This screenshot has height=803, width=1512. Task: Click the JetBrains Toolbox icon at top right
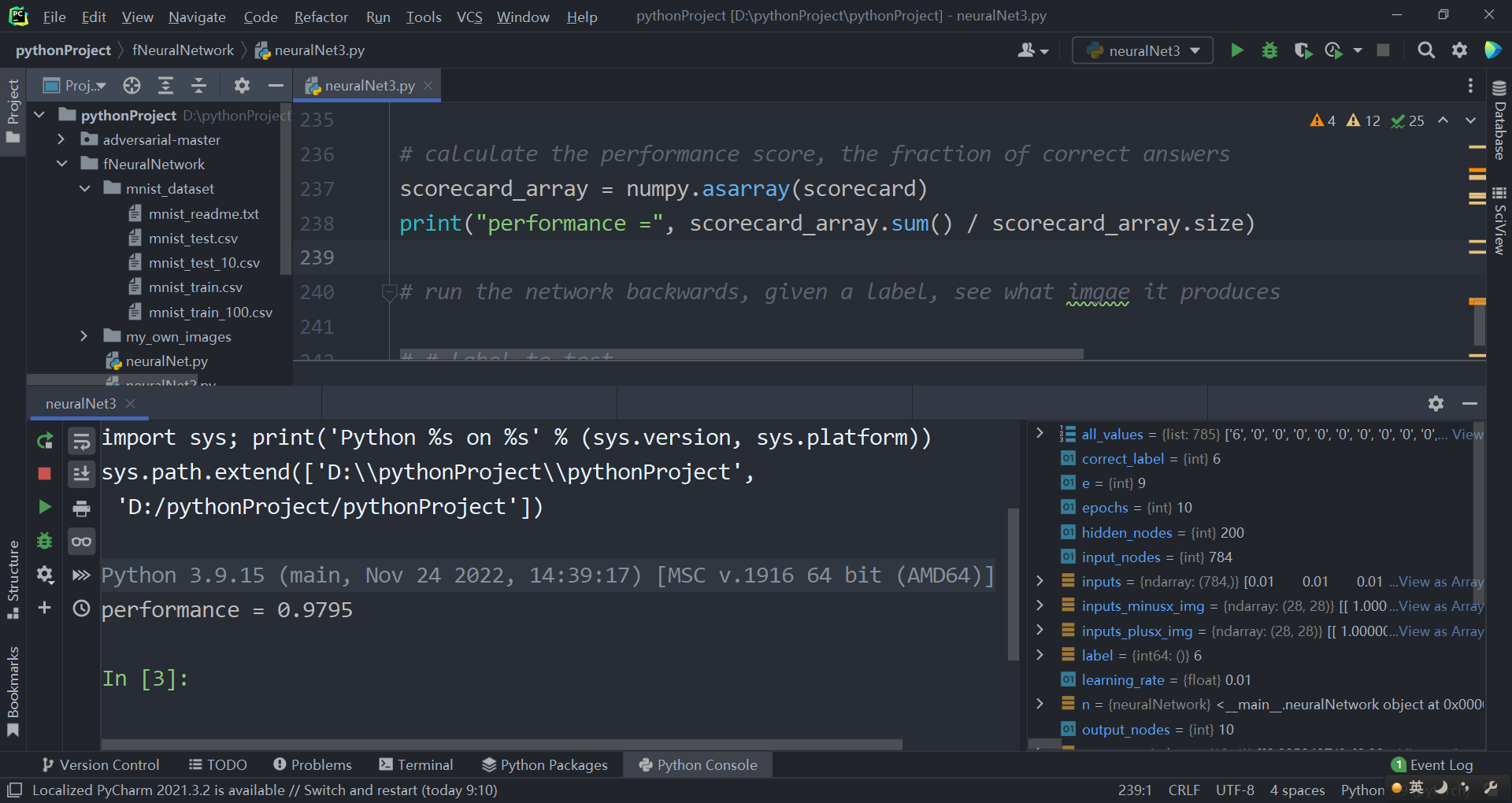[1492, 50]
